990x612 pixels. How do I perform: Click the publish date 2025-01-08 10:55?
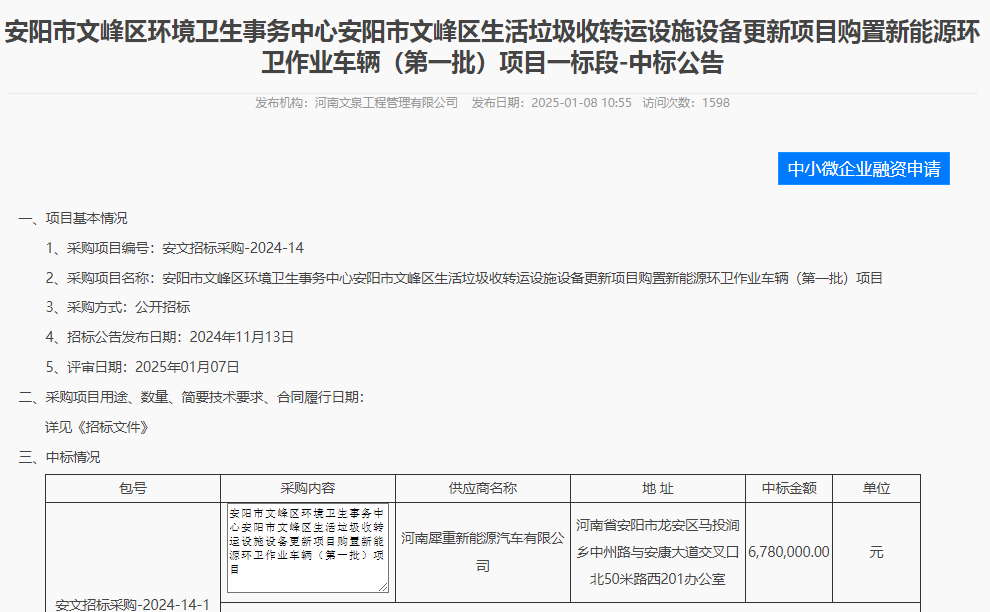[x=581, y=103]
